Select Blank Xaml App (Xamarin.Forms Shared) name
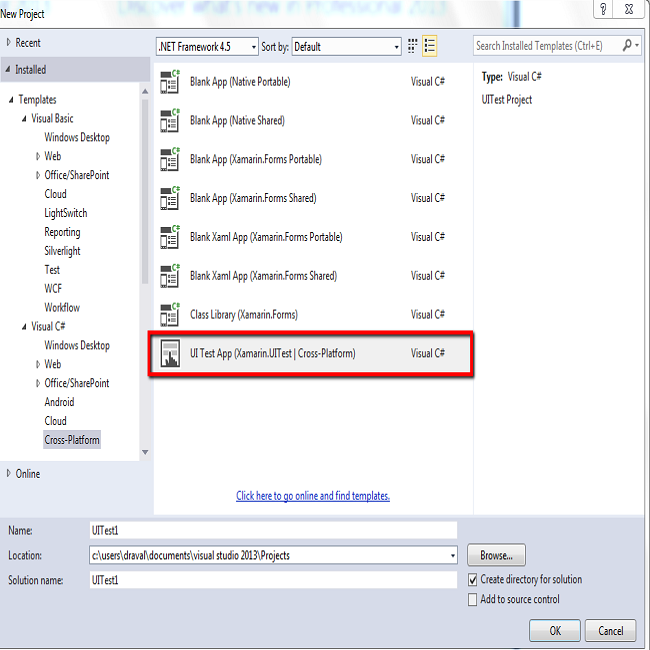This screenshot has height=650, width=650. (264, 276)
